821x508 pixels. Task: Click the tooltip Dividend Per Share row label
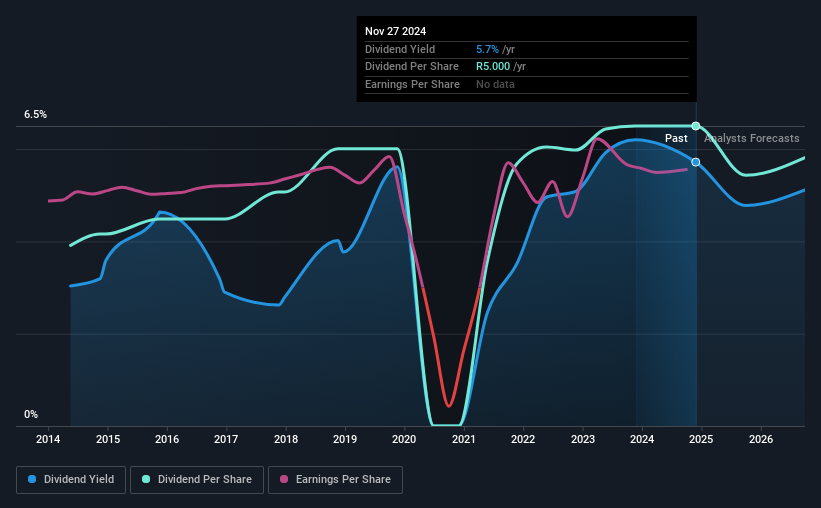click(412, 67)
